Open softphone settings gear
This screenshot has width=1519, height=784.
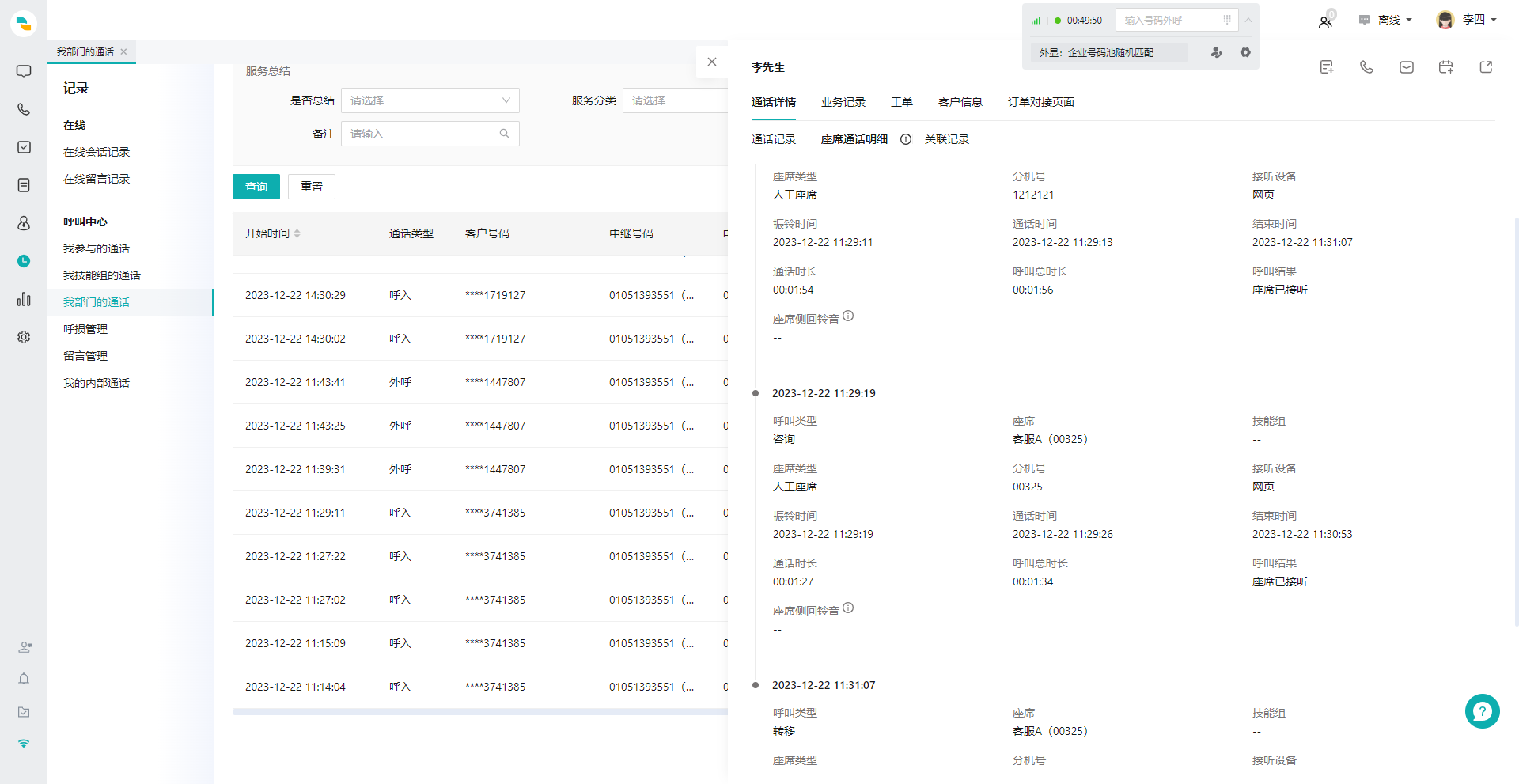(x=1245, y=52)
